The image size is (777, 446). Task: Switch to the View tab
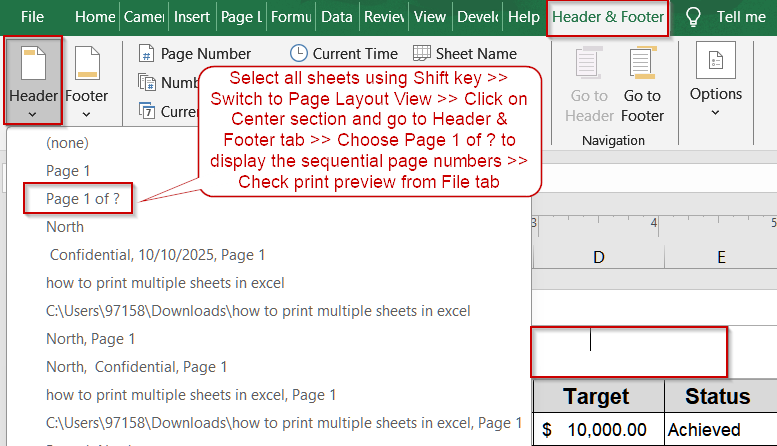point(430,17)
